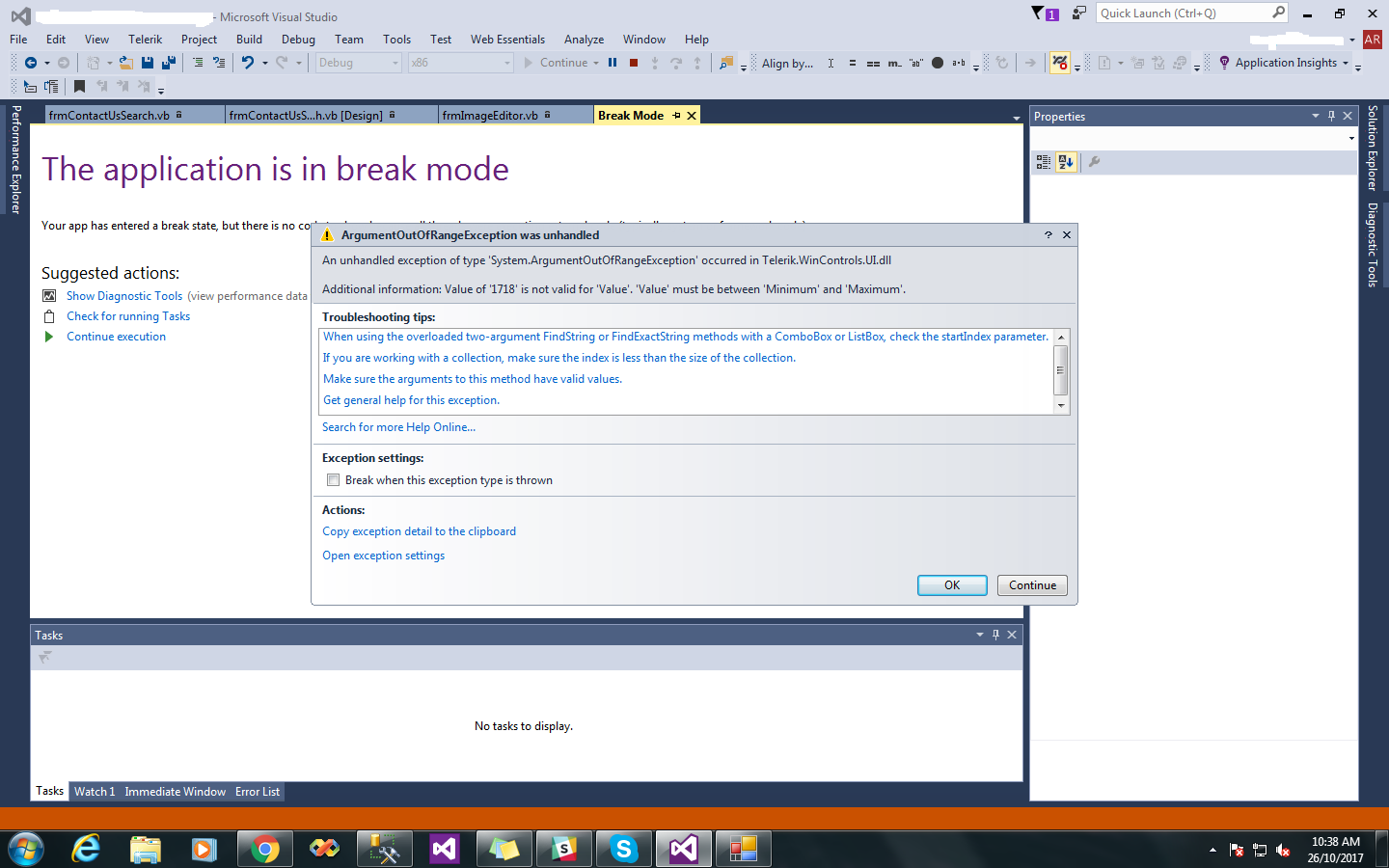1389x868 pixels.
Task: Pin the Properties panel with auto-hide icon
Action: coord(1331,116)
